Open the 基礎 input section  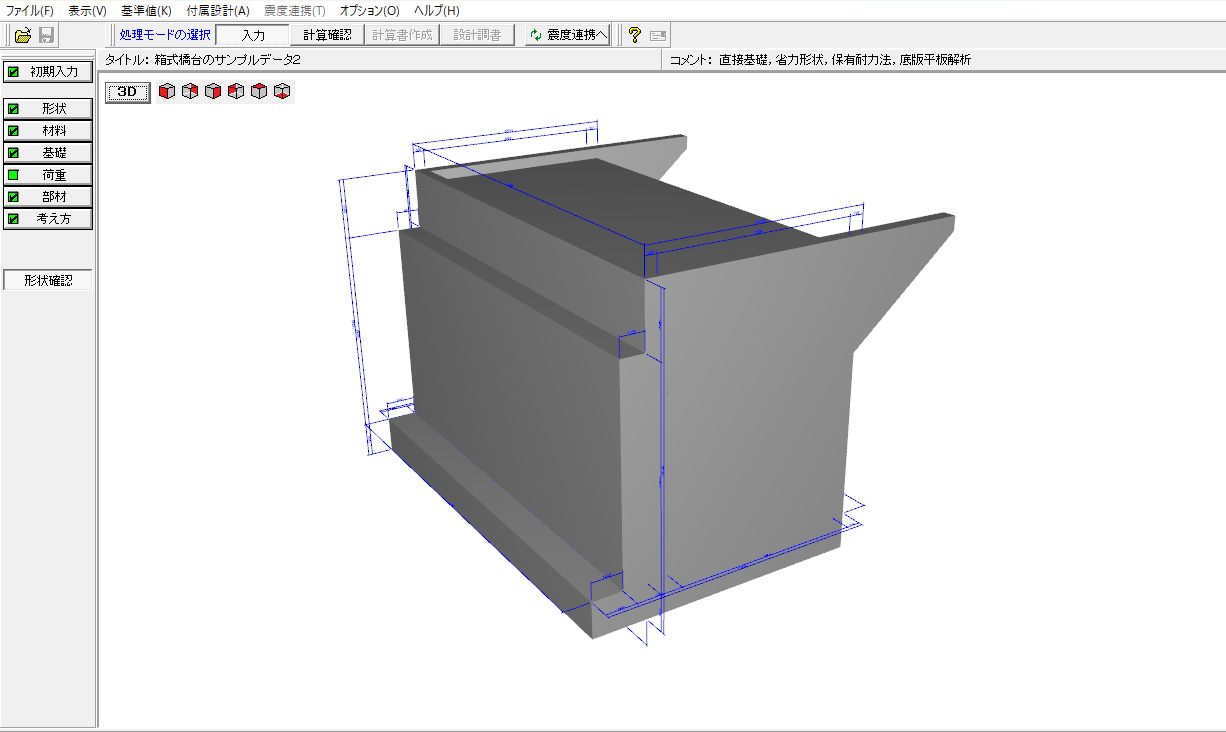click(49, 153)
